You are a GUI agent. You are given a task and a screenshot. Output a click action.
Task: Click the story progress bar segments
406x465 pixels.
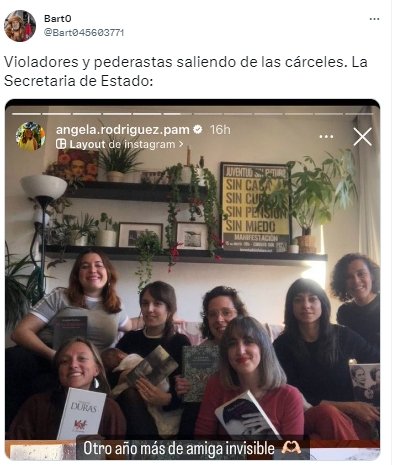(192, 114)
